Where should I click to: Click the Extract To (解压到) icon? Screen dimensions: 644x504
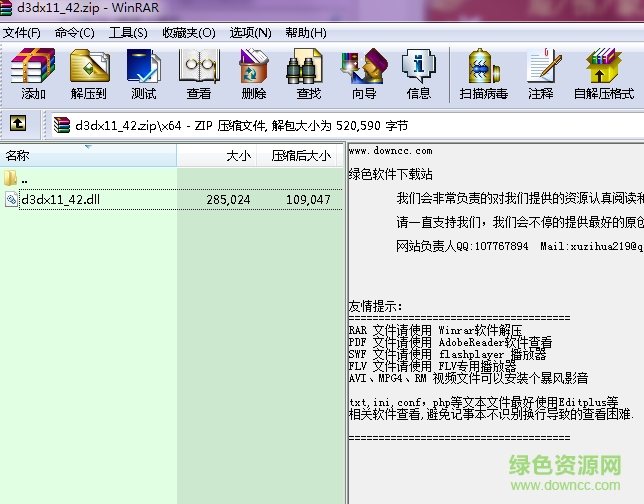89,73
